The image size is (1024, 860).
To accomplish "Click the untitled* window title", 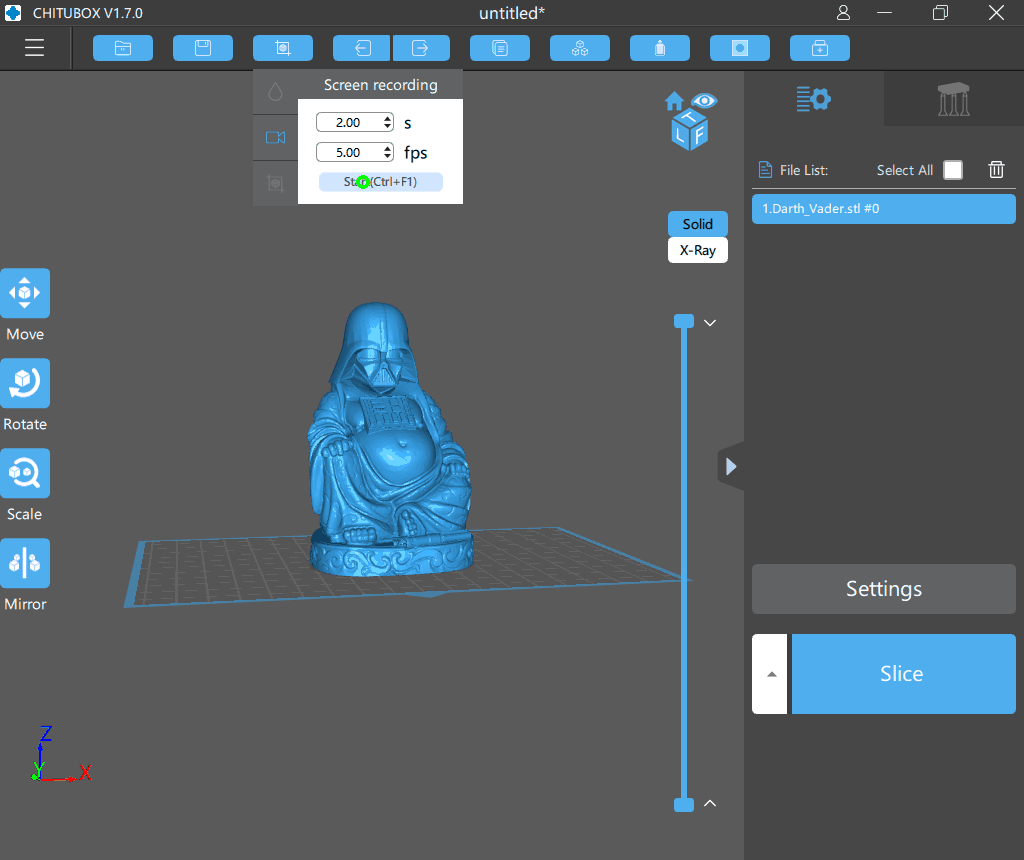I will coord(512,13).
